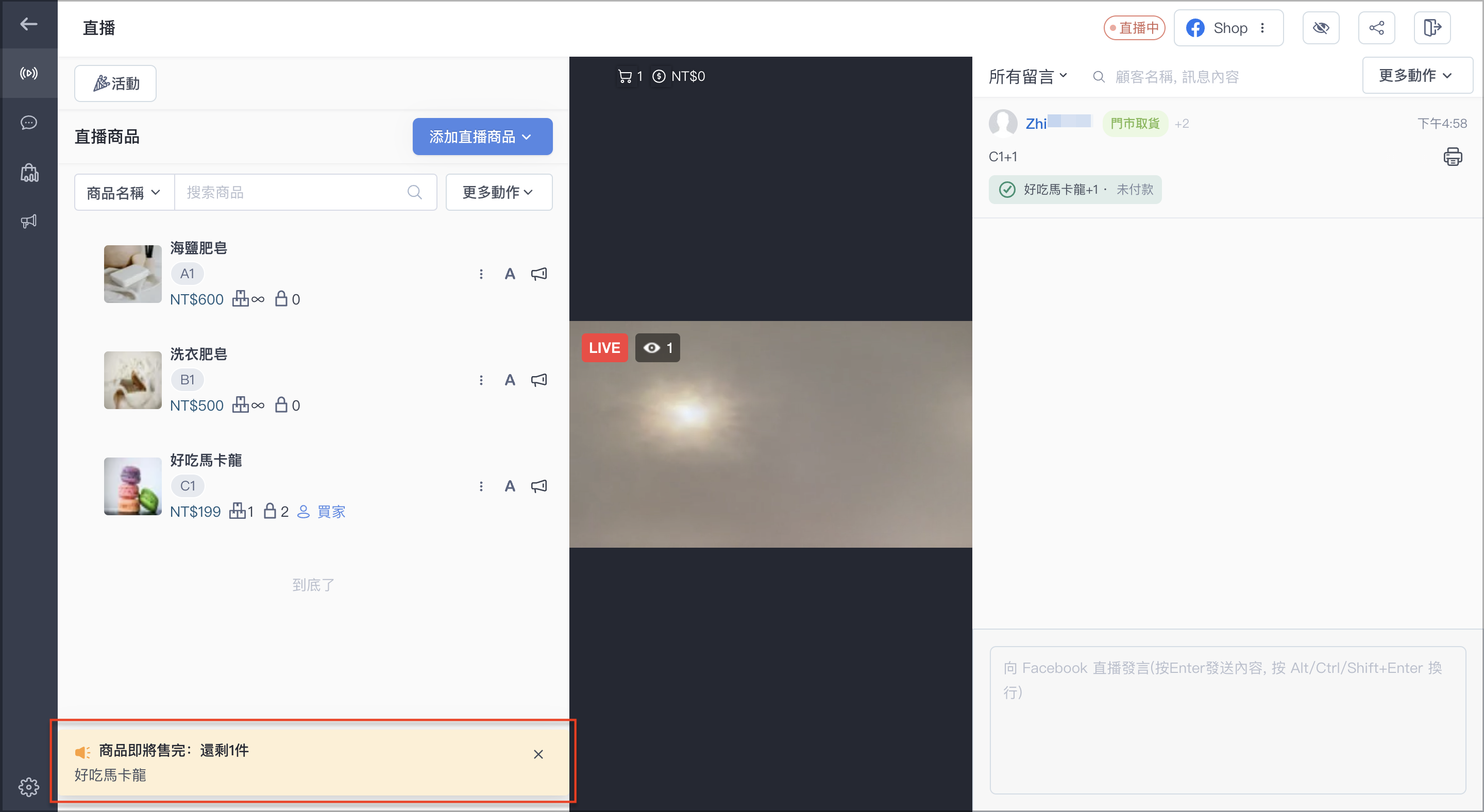Screen dimensions: 1484x812
Task: Click the viewer count eye badge
Action: (x=657, y=348)
